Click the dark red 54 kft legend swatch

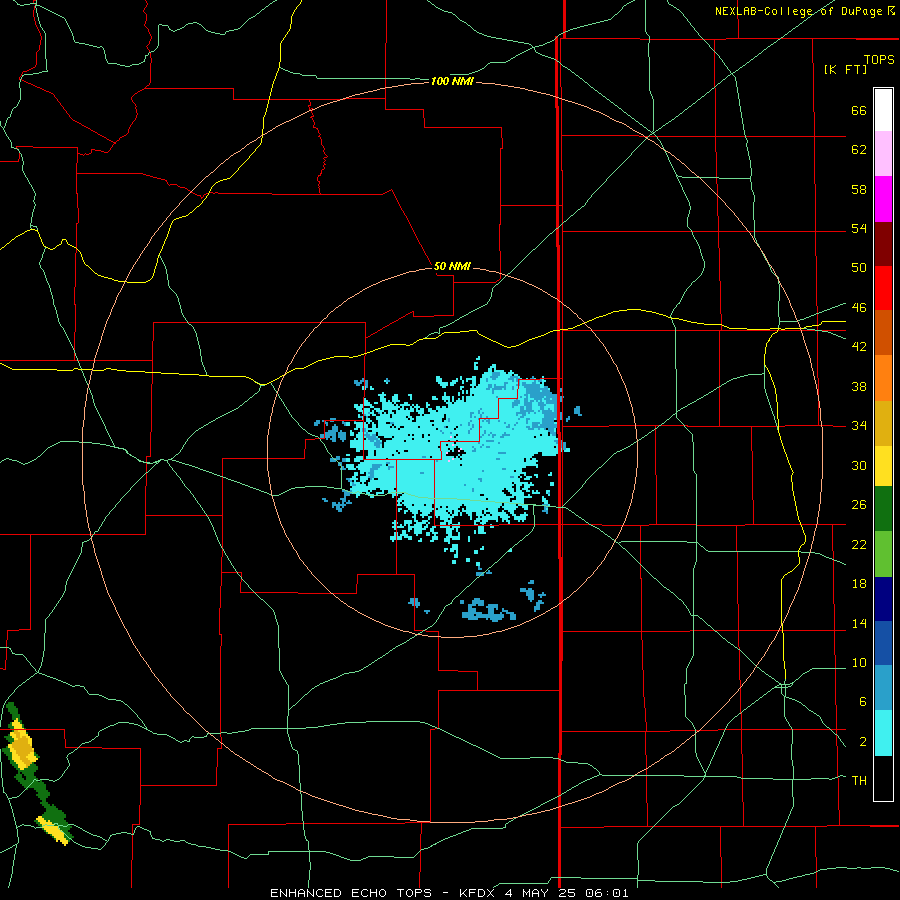pyautogui.click(x=883, y=243)
